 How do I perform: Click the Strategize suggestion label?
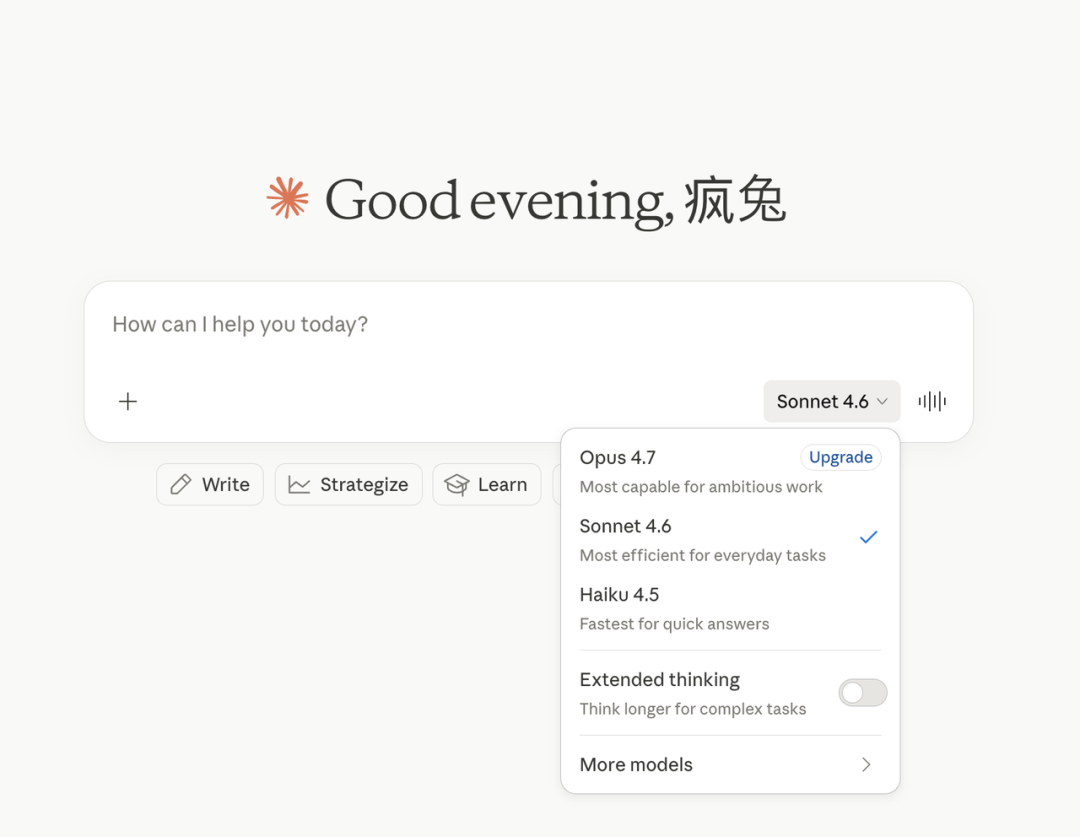tap(364, 485)
